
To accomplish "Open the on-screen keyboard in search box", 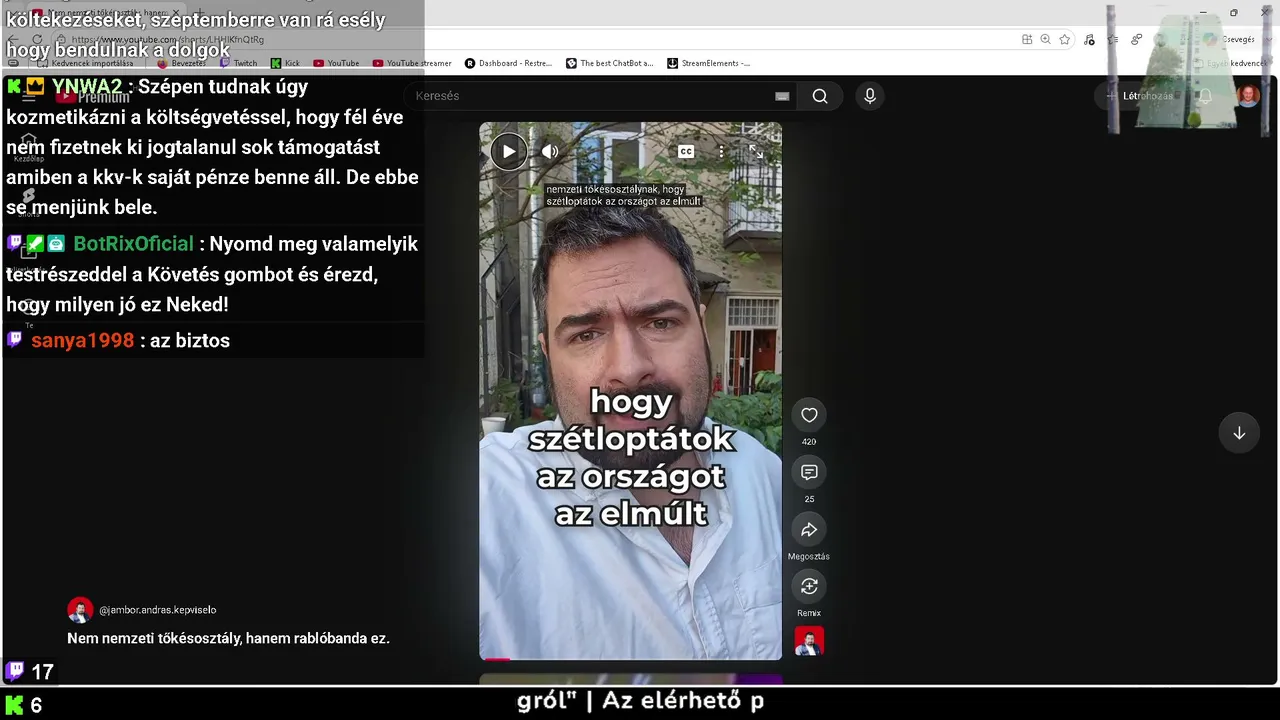I will click(x=782, y=96).
